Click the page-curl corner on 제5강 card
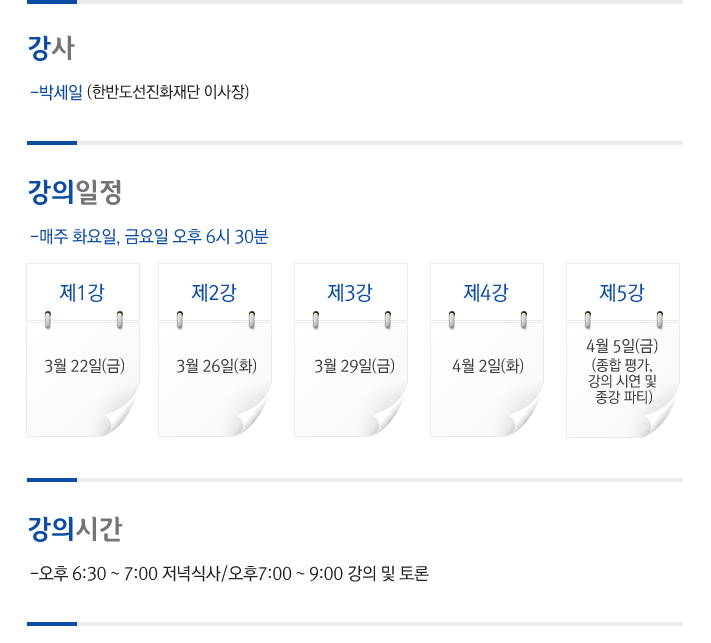 pyautogui.click(x=660, y=415)
